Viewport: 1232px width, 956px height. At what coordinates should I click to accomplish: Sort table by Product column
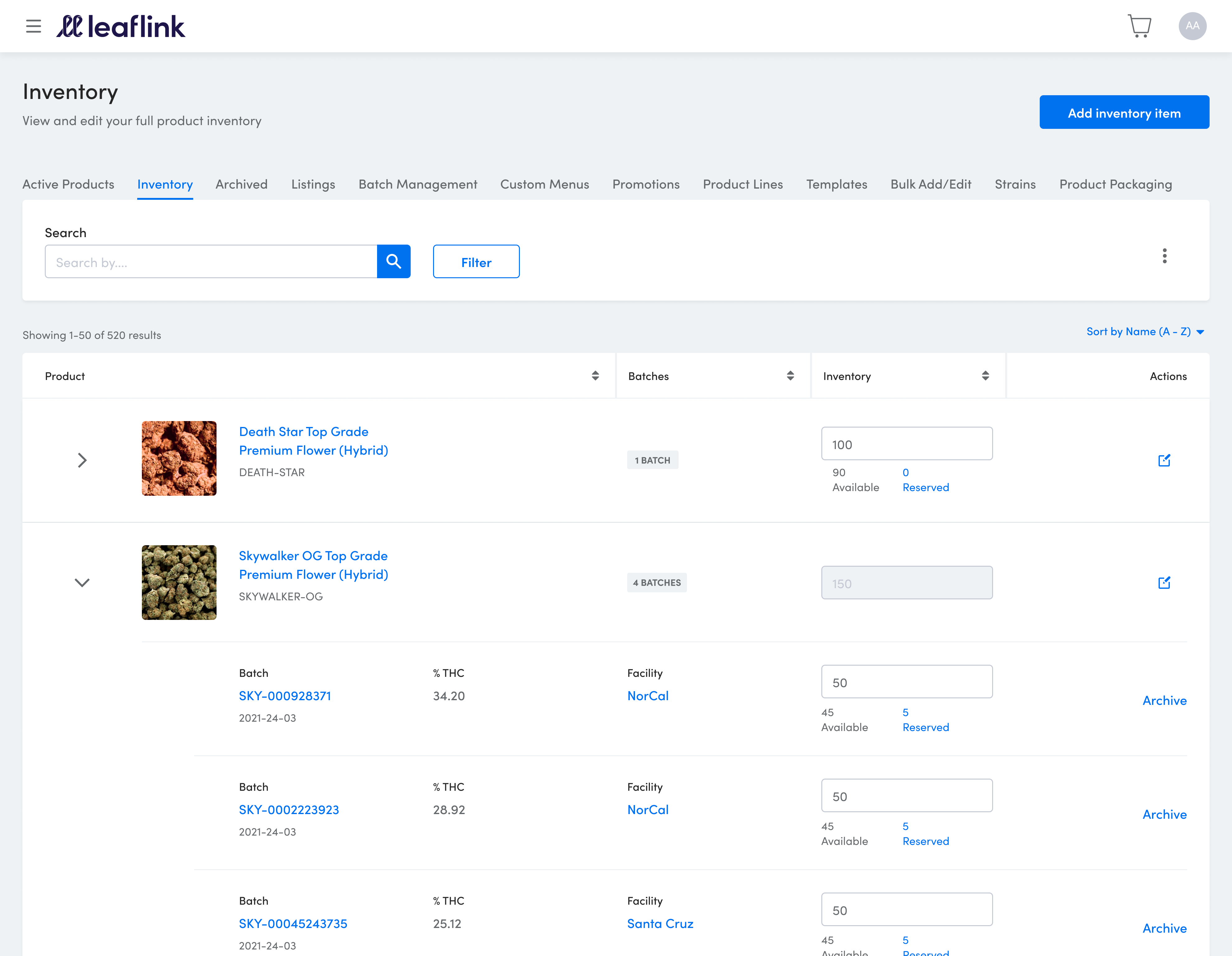(x=595, y=376)
